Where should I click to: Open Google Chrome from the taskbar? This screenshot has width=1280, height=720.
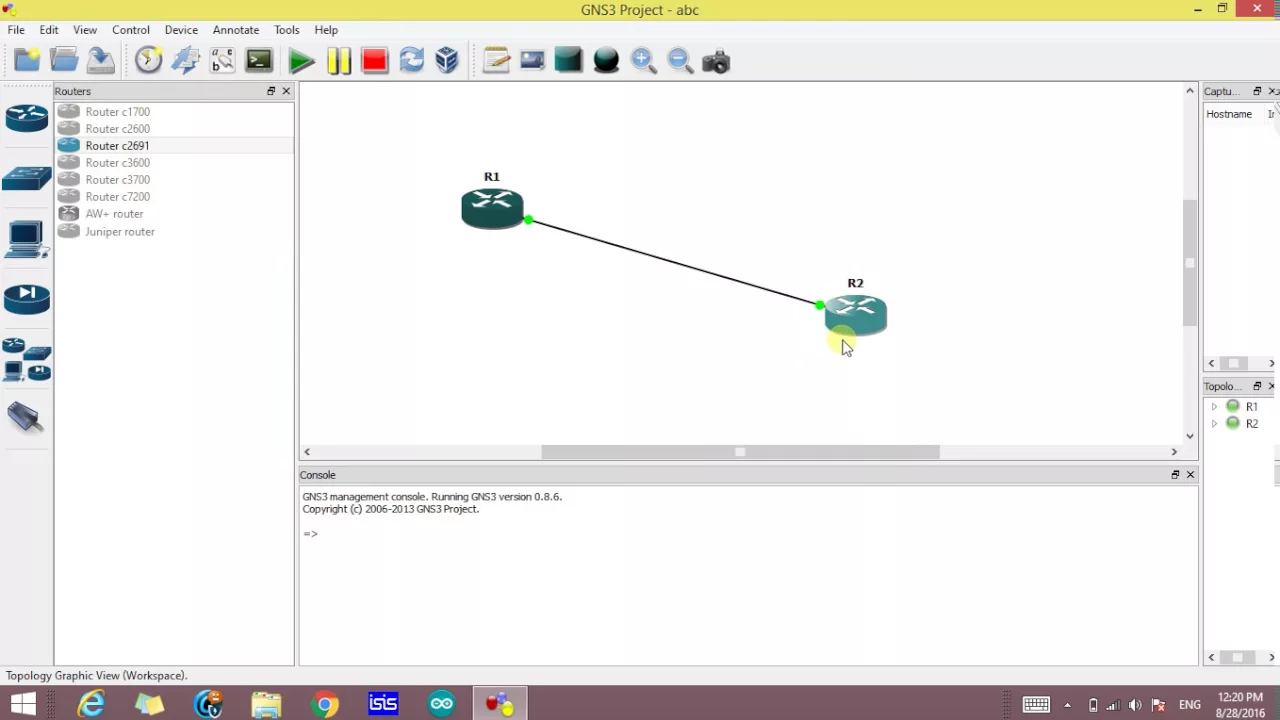click(325, 704)
